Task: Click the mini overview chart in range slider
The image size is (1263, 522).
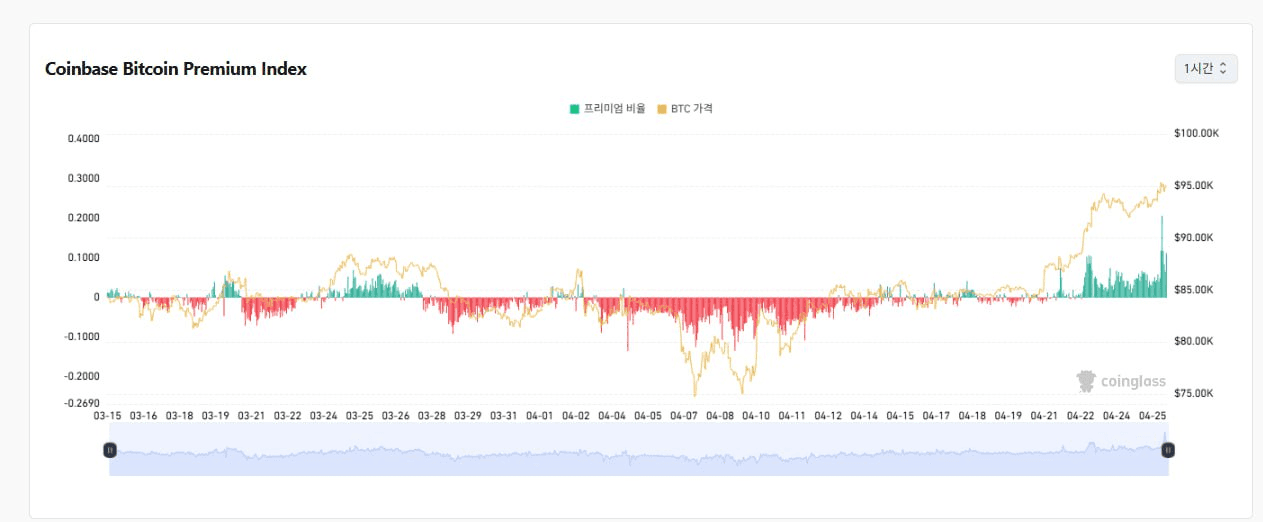Action: click(x=638, y=450)
